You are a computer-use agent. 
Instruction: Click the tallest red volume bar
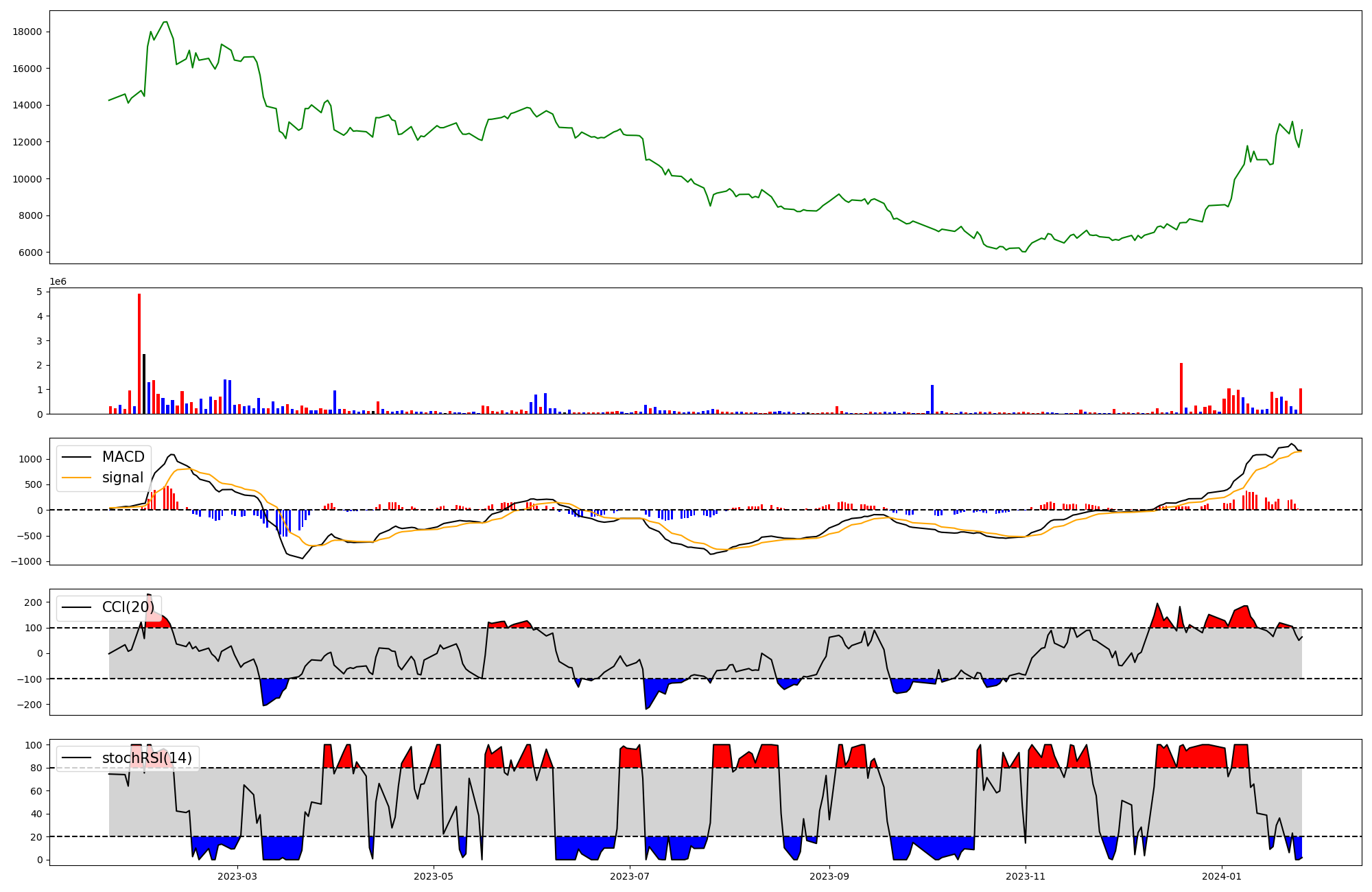[139, 353]
